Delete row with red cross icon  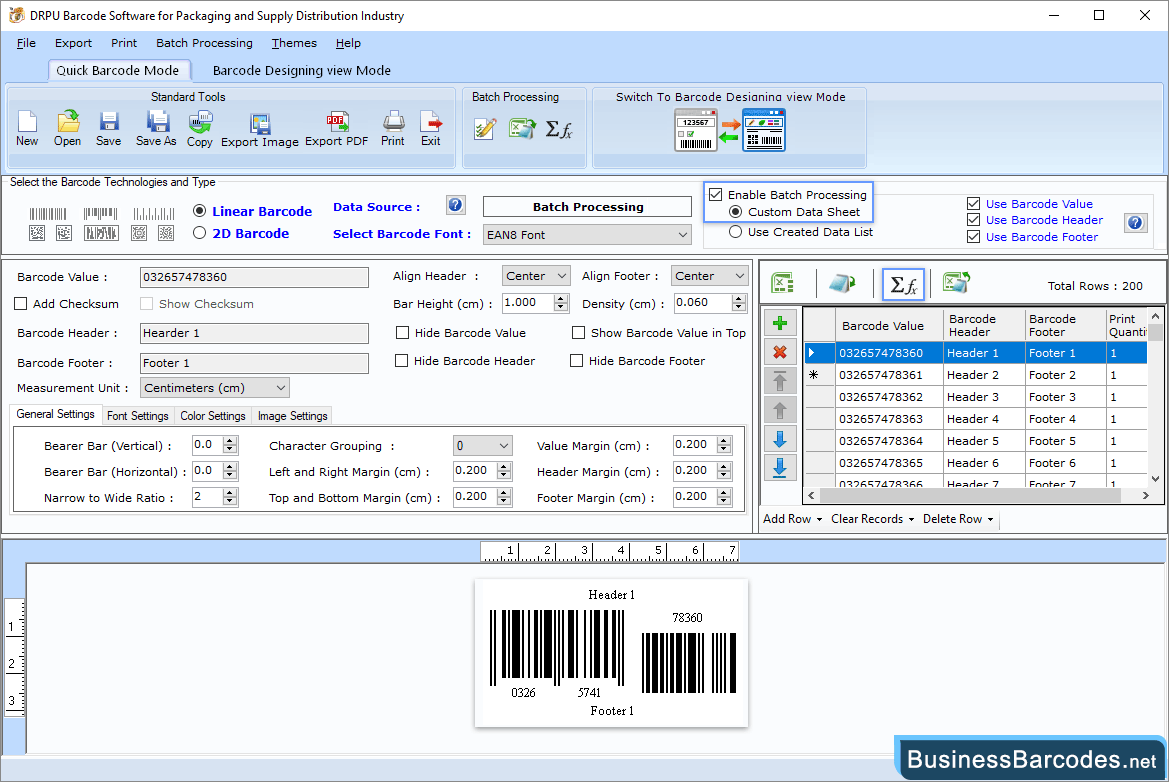(x=780, y=352)
